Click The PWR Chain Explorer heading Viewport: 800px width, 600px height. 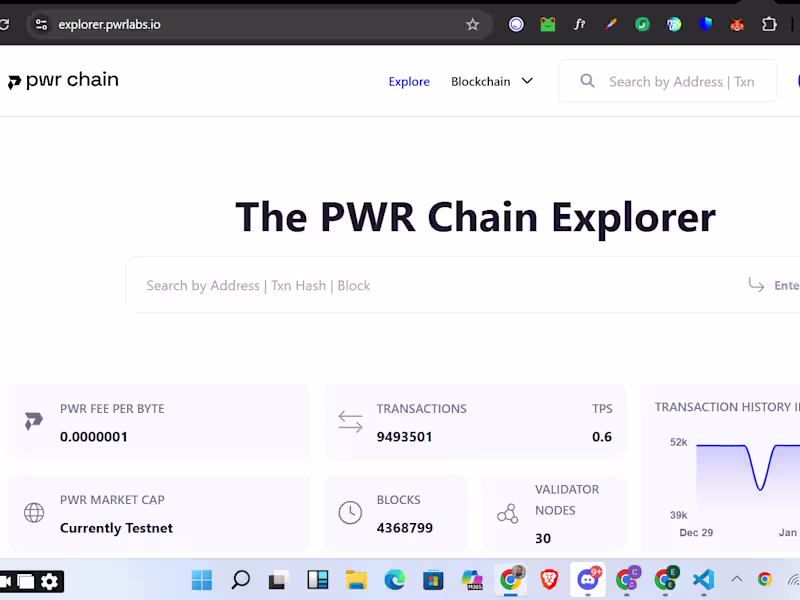click(x=476, y=217)
